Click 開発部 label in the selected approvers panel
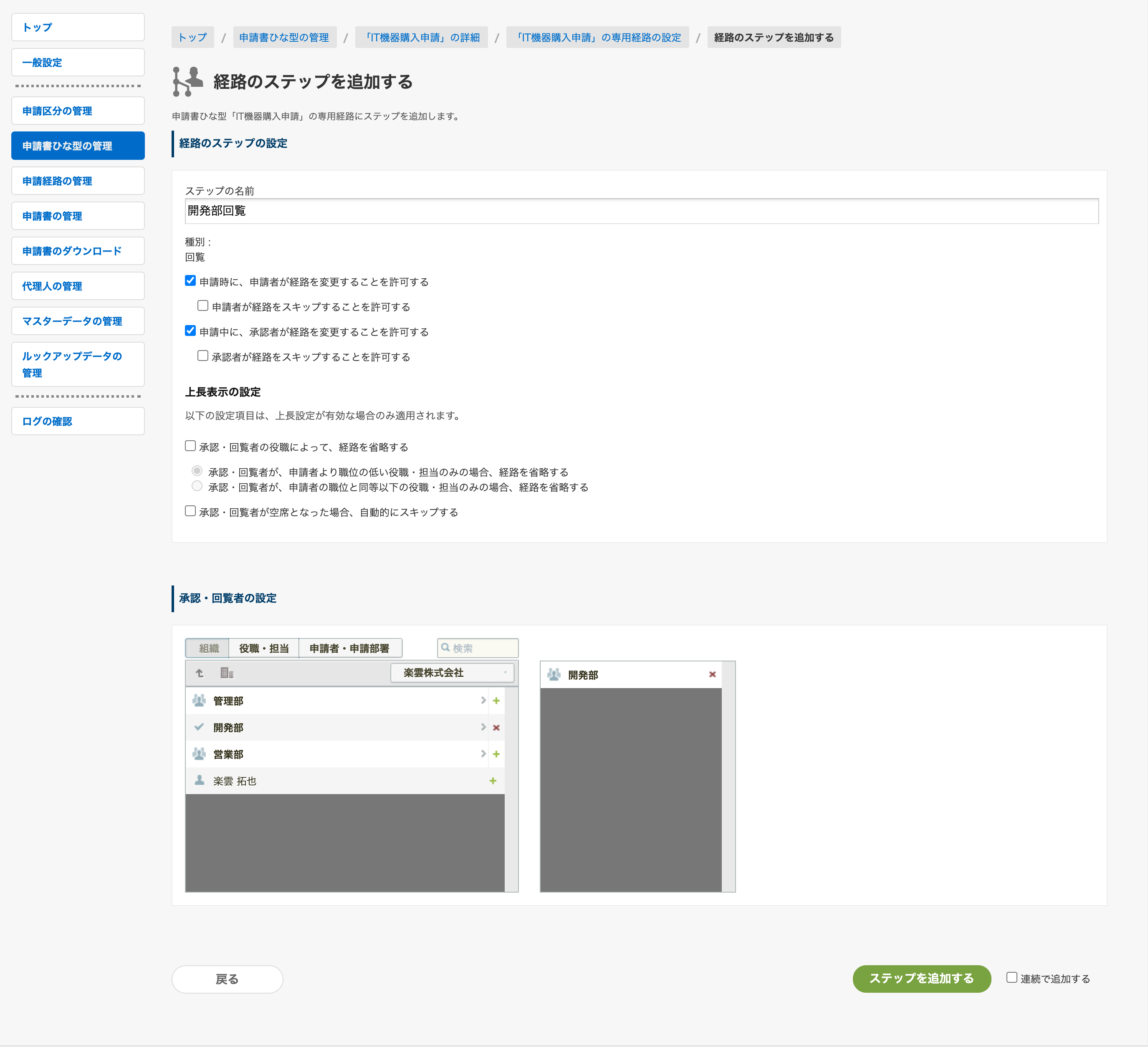 click(x=583, y=675)
